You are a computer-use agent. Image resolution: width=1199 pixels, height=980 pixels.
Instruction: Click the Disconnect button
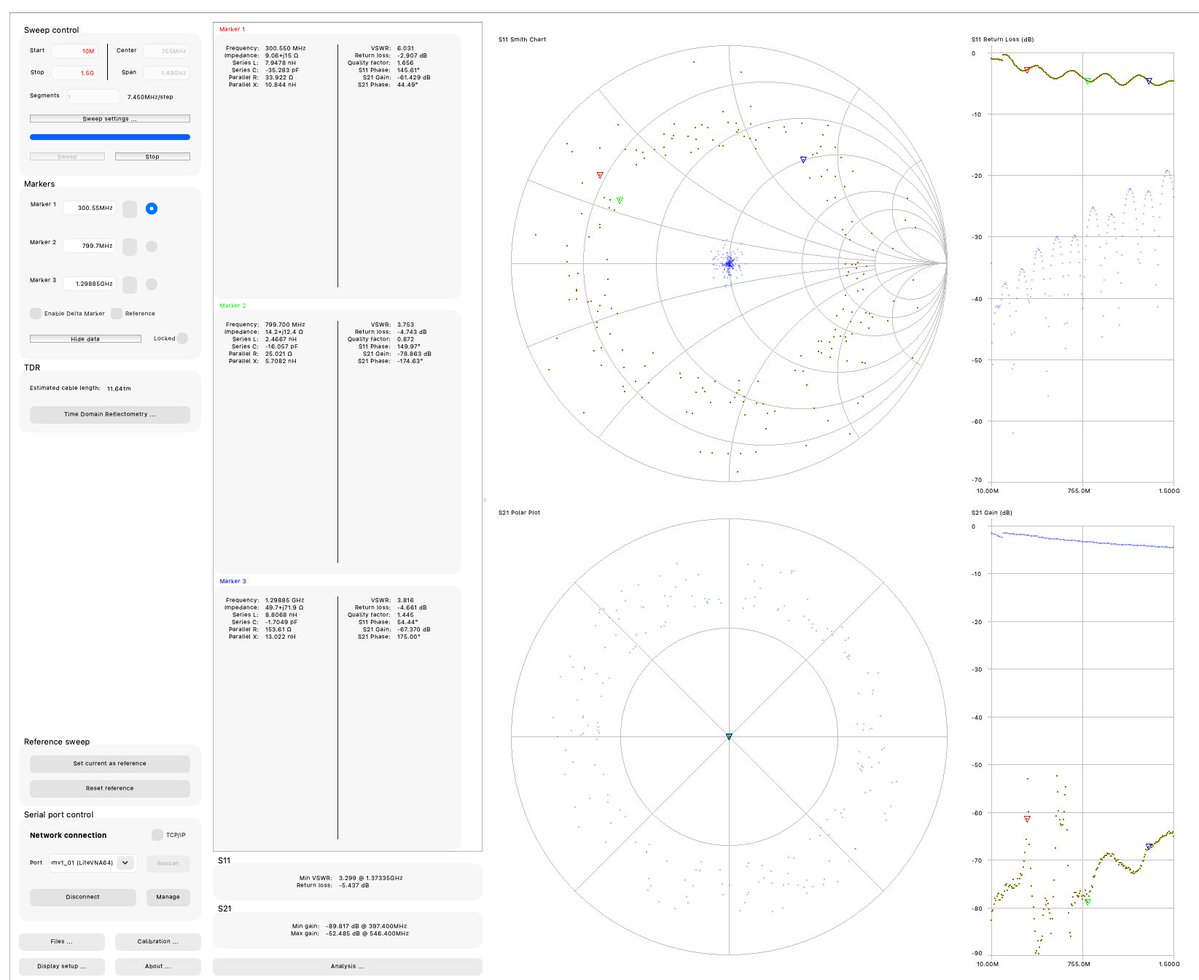[83, 897]
